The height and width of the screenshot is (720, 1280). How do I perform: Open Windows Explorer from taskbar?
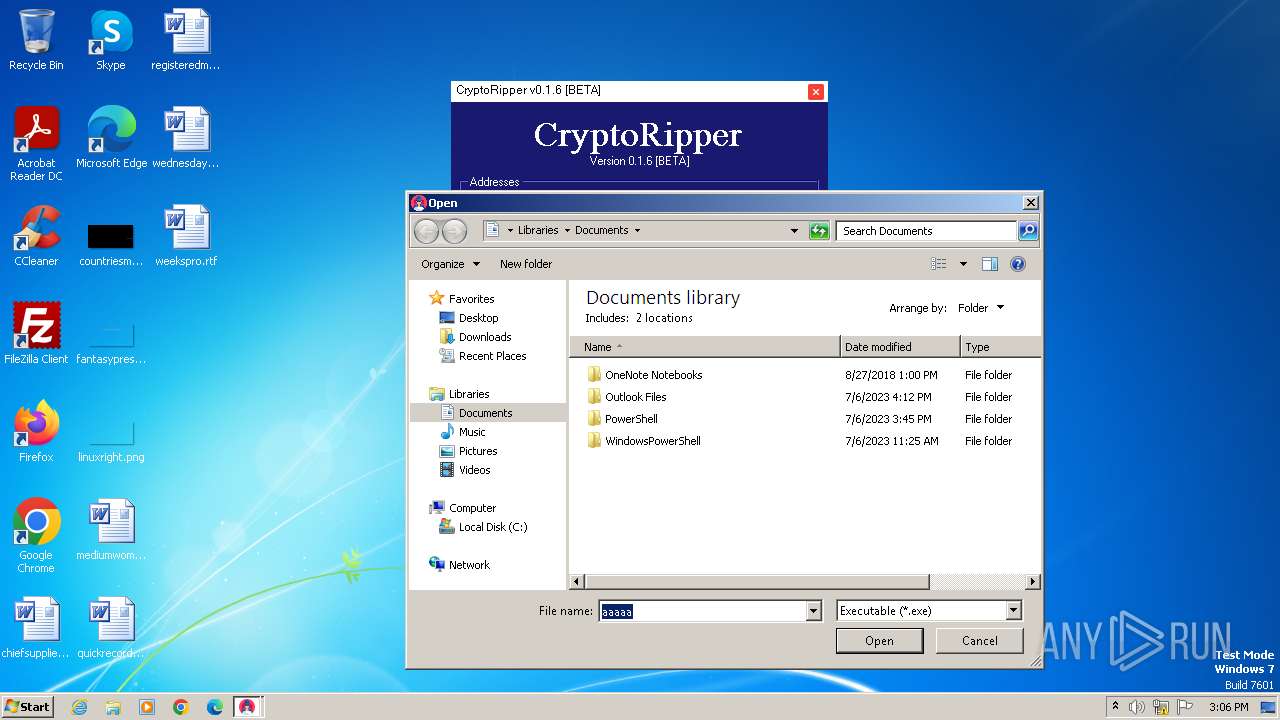(113, 707)
